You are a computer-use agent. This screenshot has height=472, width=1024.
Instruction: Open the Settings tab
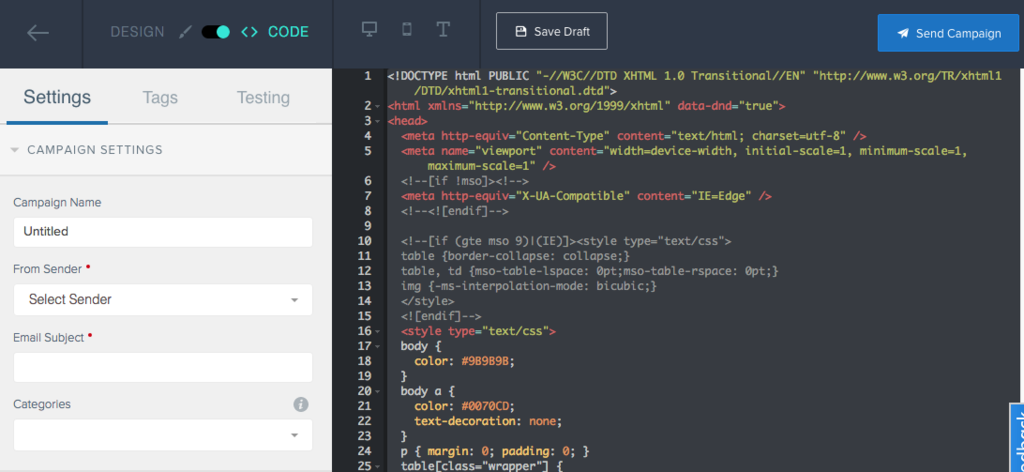(x=57, y=98)
